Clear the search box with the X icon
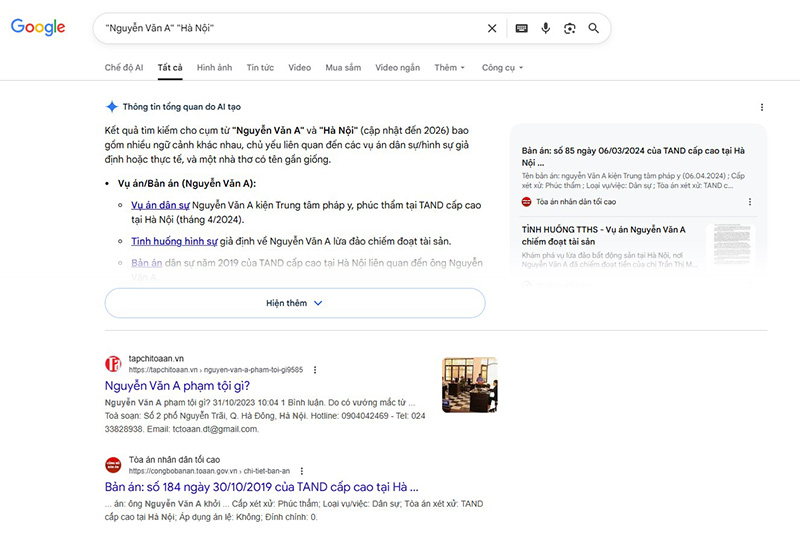The height and width of the screenshot is (538, 800). click(492, 29)
